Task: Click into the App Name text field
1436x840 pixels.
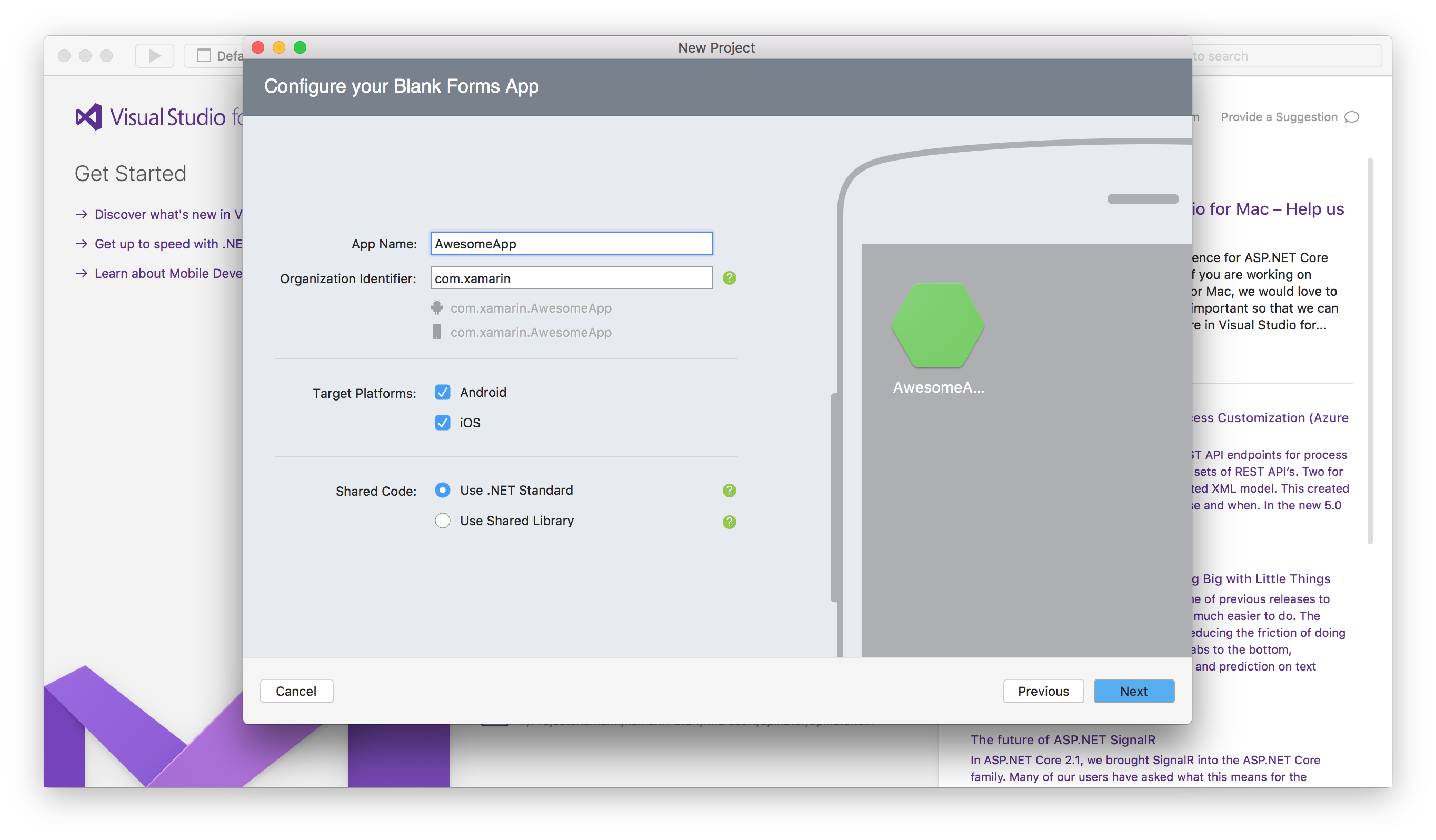Action: point(571,244)
